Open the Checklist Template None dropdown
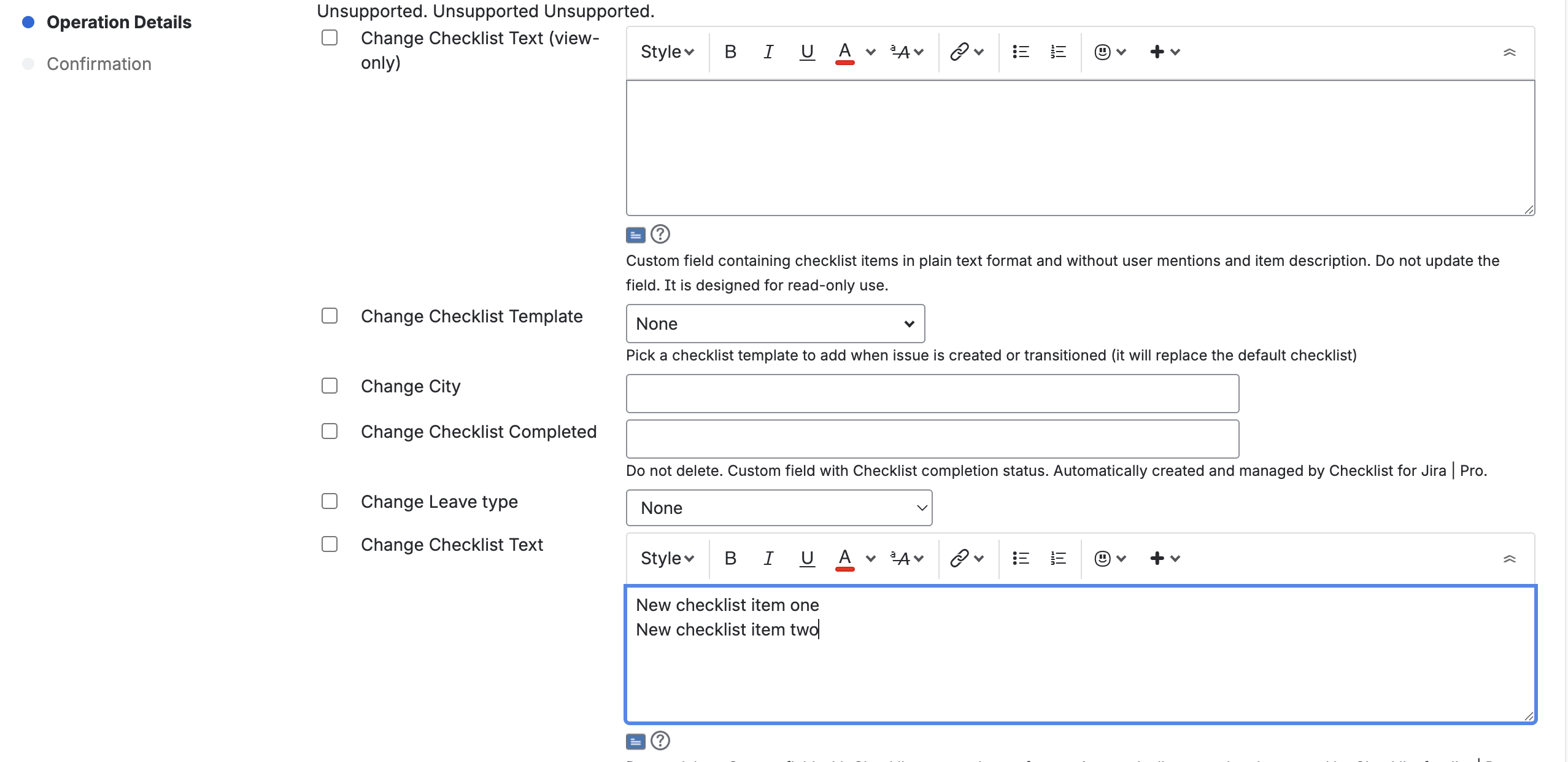The height and width of the screenshot is (762, 1568). (x=774, y=324)
